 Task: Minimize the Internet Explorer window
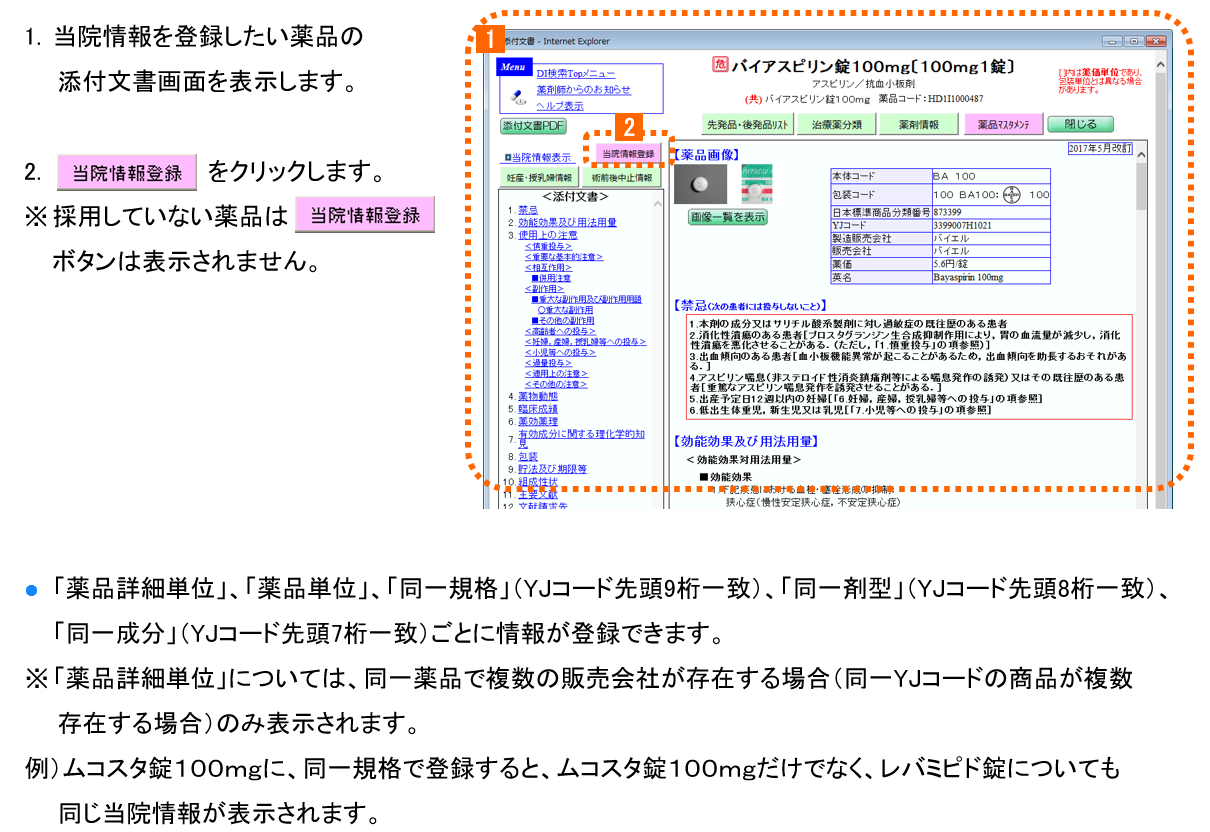(x=1112, y=41)
